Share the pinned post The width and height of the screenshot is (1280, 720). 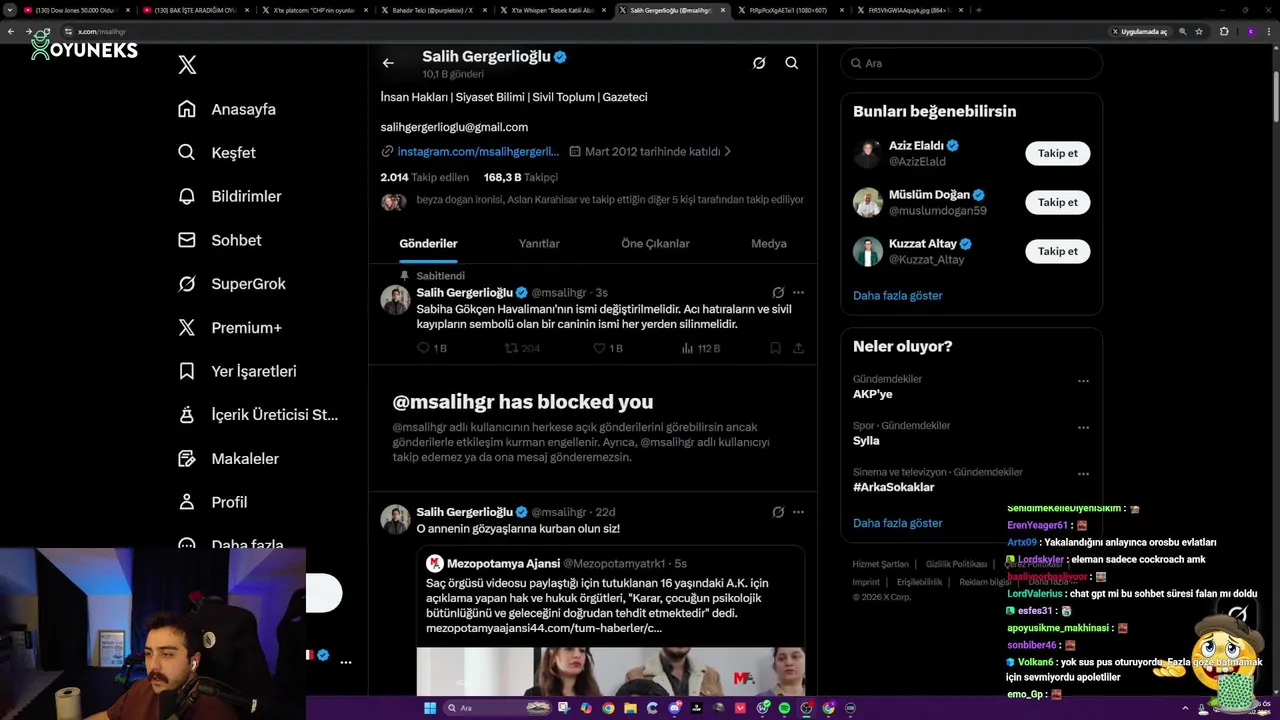point(798,348)
